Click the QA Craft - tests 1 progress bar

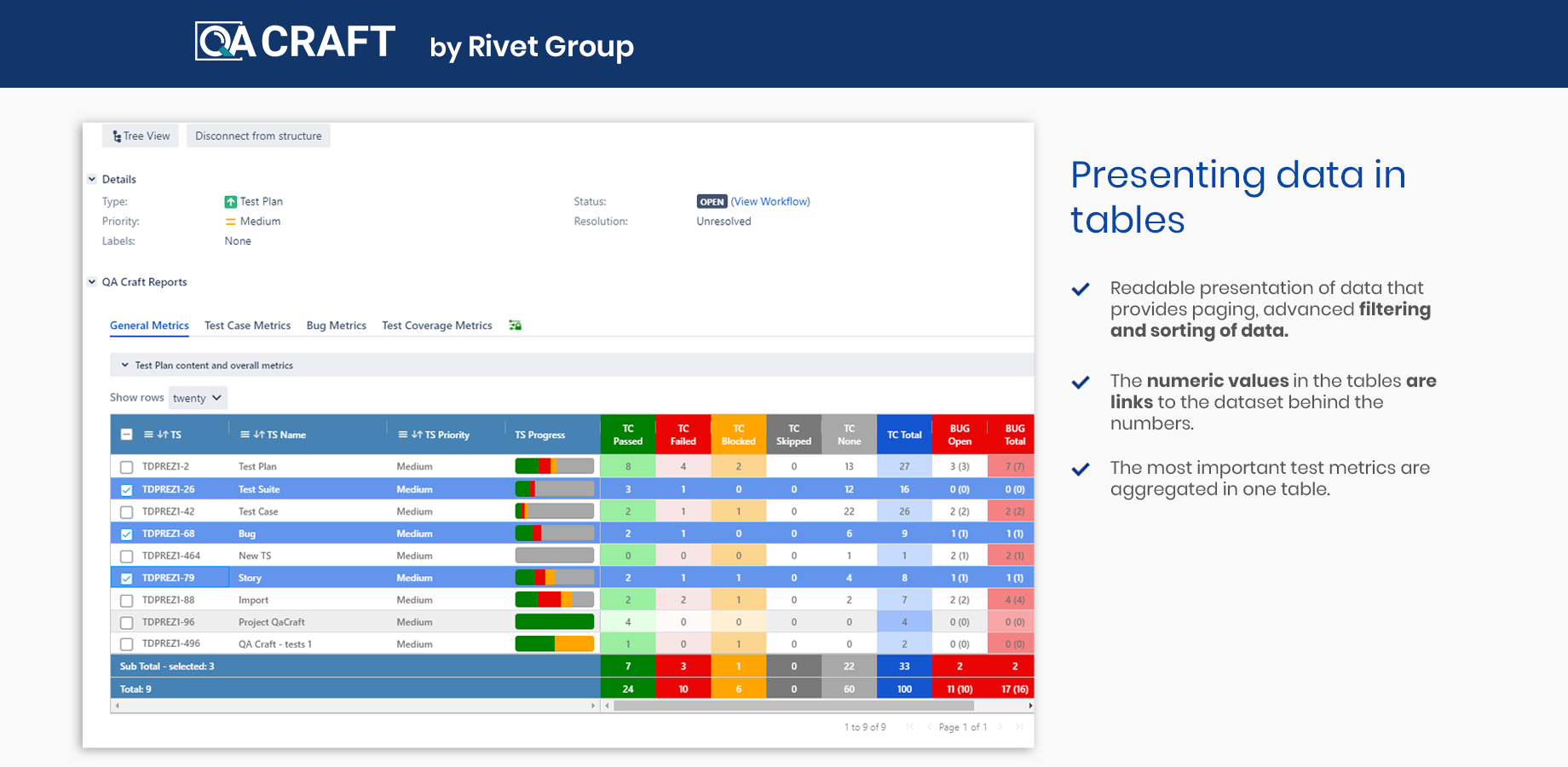click(x=555, y=644)
